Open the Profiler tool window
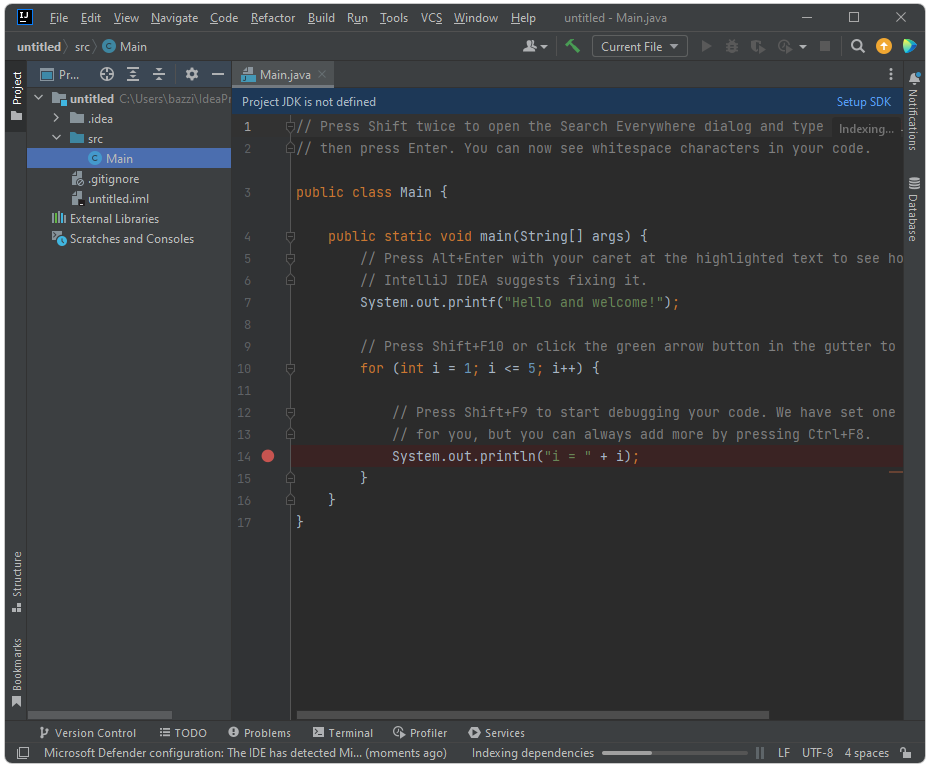Viewport: 929px width, 766px height. 420,733
